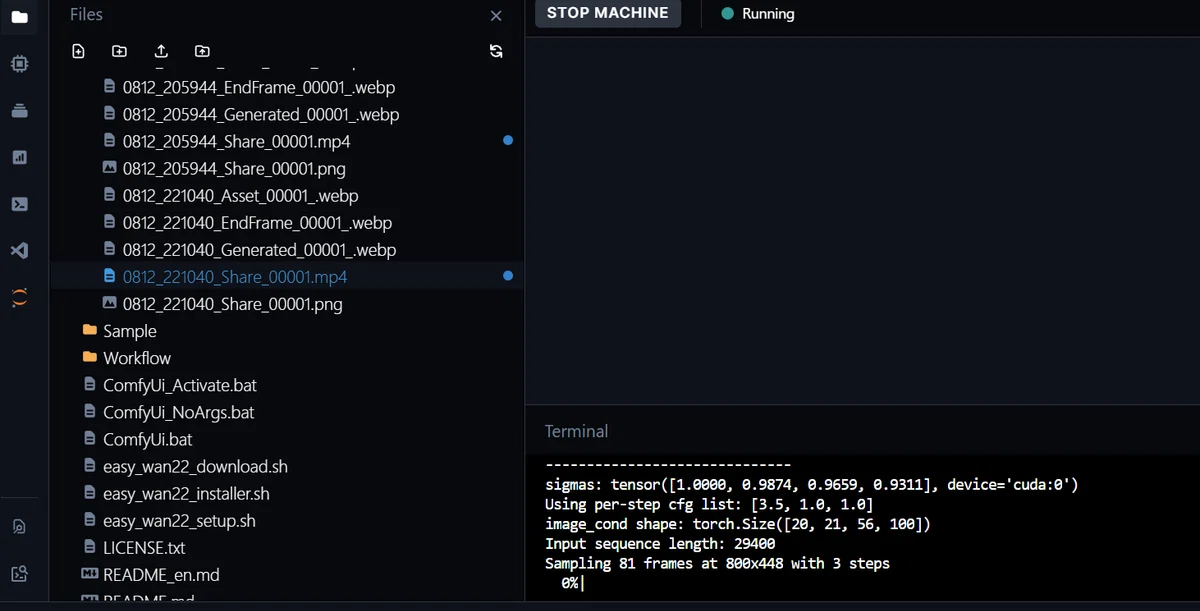Click the 'Using per-step cfg list' line
Screen dimensions: 1200x611
[709, 504]
